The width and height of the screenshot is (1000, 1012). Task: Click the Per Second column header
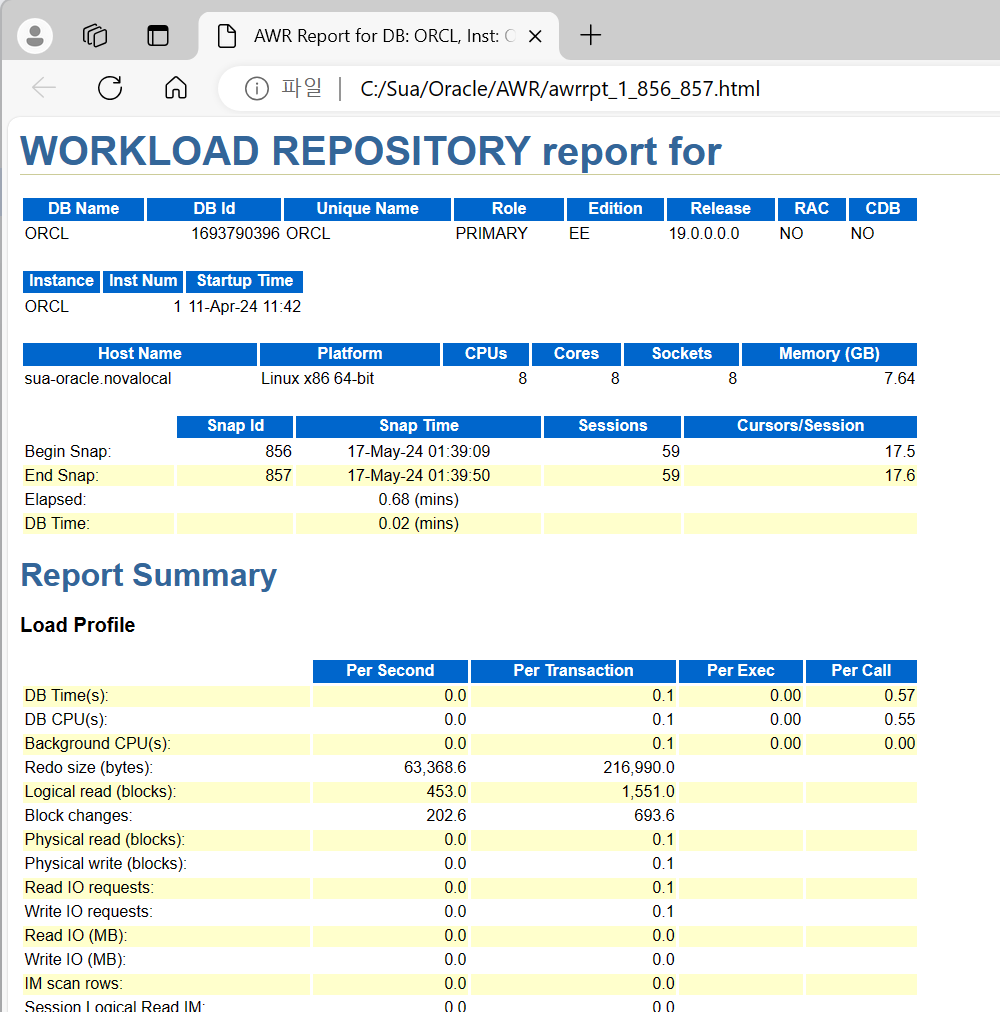[x=390, y=671]
